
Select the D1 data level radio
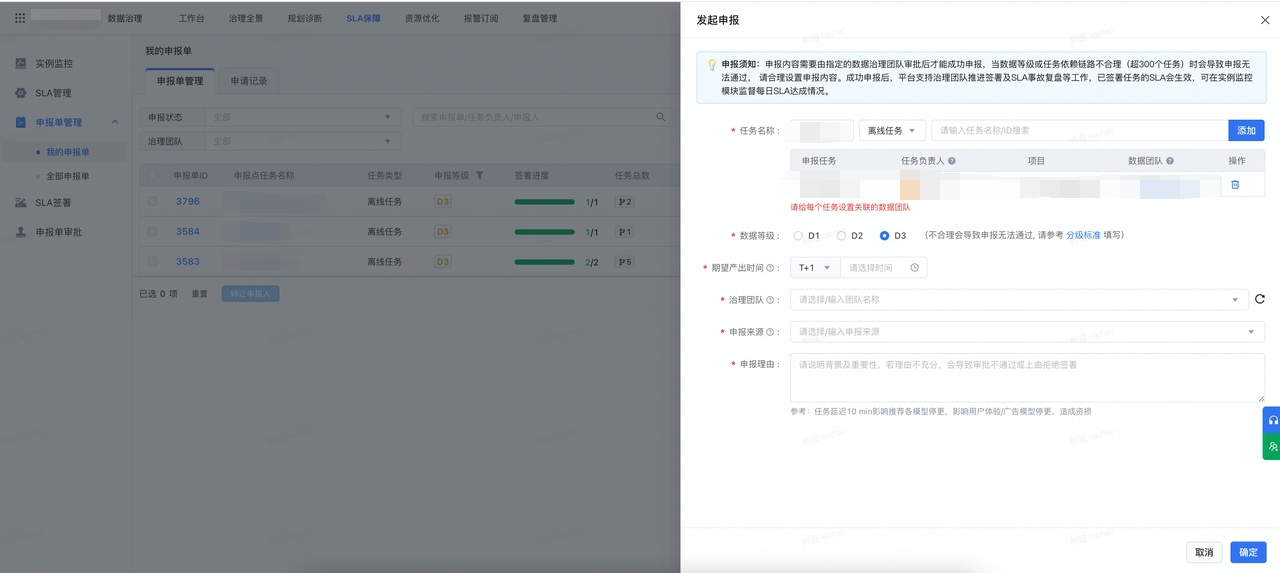[798, 236]
